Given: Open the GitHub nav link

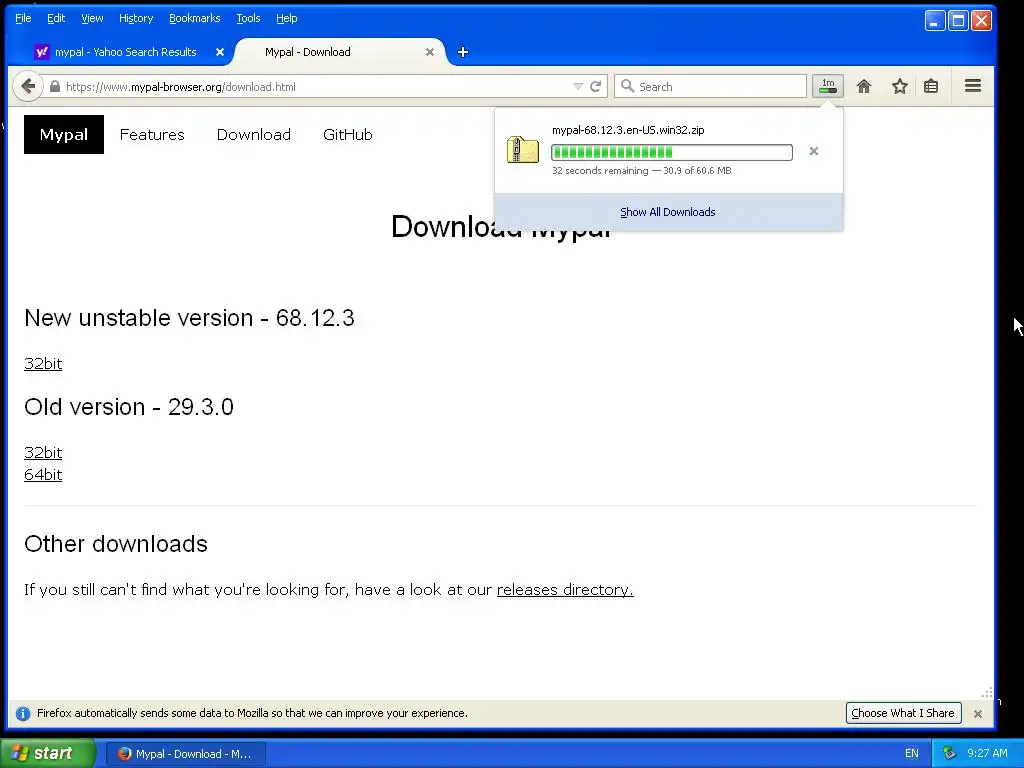Looking at the screenshot, I should click(x=348, y=135).
